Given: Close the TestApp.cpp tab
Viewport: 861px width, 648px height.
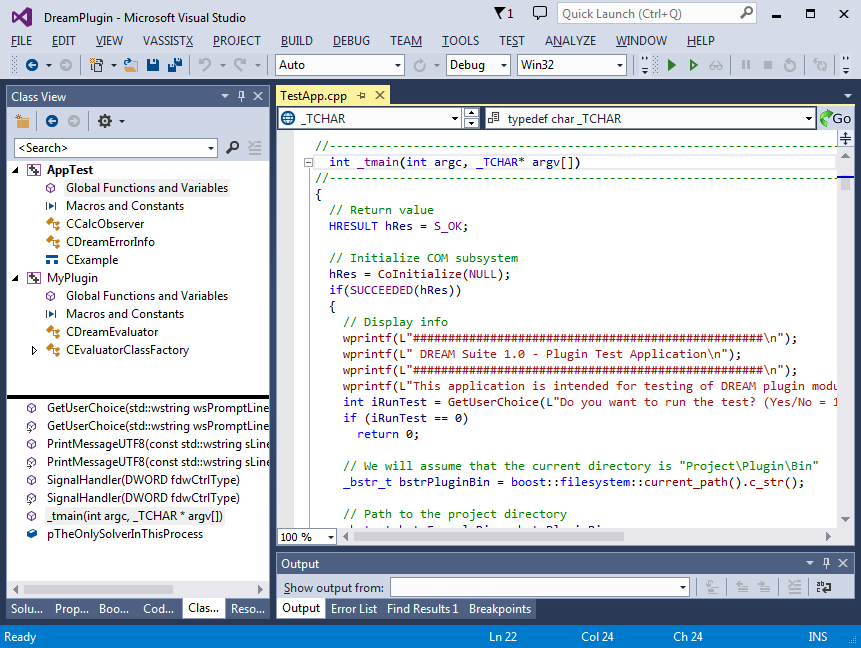Looking at the screenshot, I should coord(379,96).
